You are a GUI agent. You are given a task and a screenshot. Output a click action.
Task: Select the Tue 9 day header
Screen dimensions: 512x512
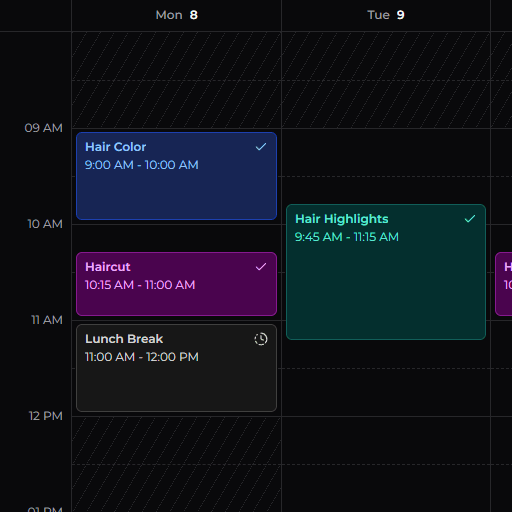click(386, 15)
